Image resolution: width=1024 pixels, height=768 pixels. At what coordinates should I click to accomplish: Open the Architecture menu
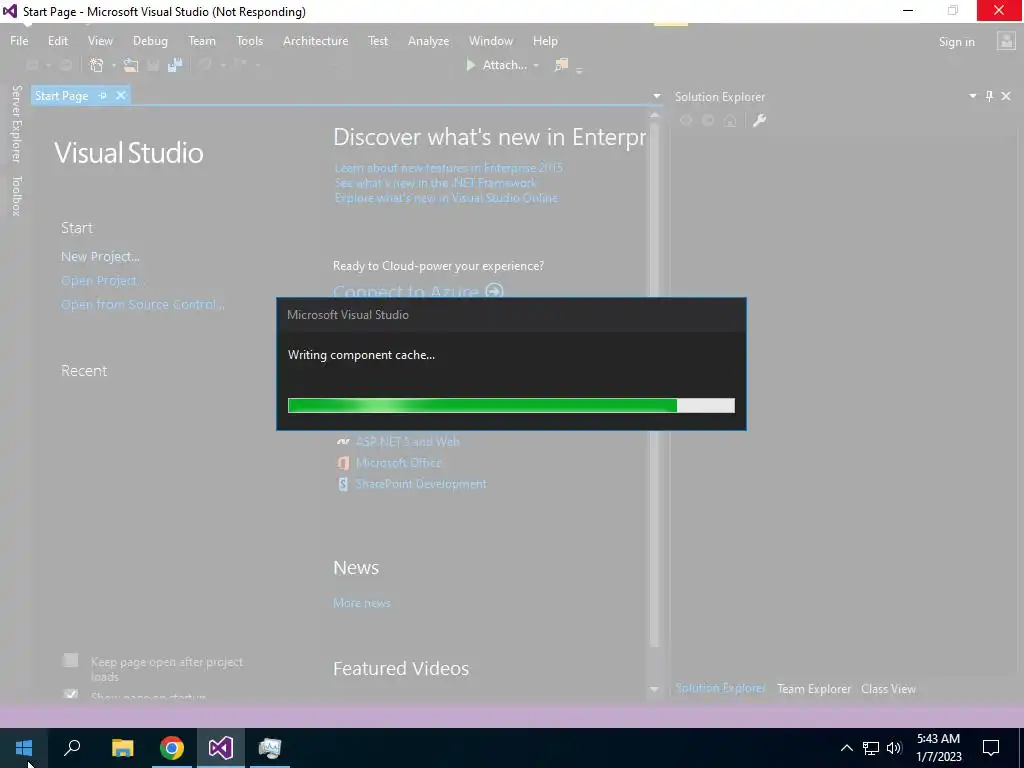pos(315,40)
